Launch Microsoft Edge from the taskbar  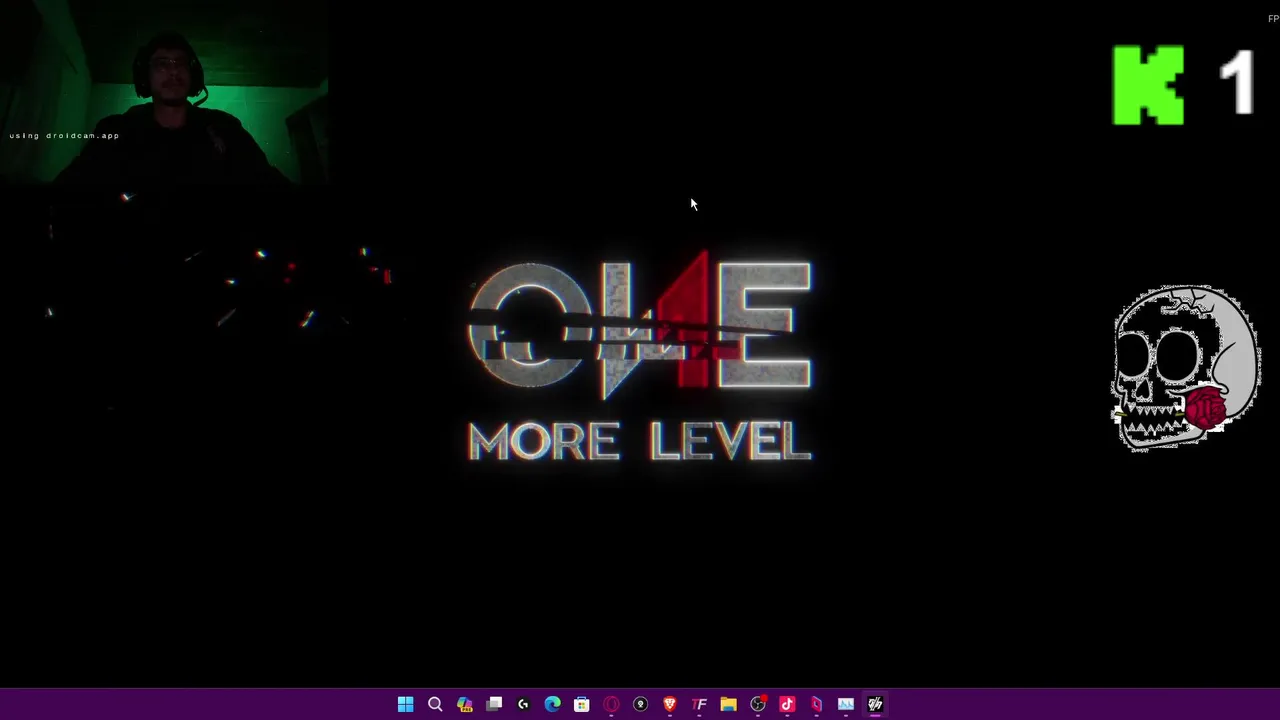(552, 704)
